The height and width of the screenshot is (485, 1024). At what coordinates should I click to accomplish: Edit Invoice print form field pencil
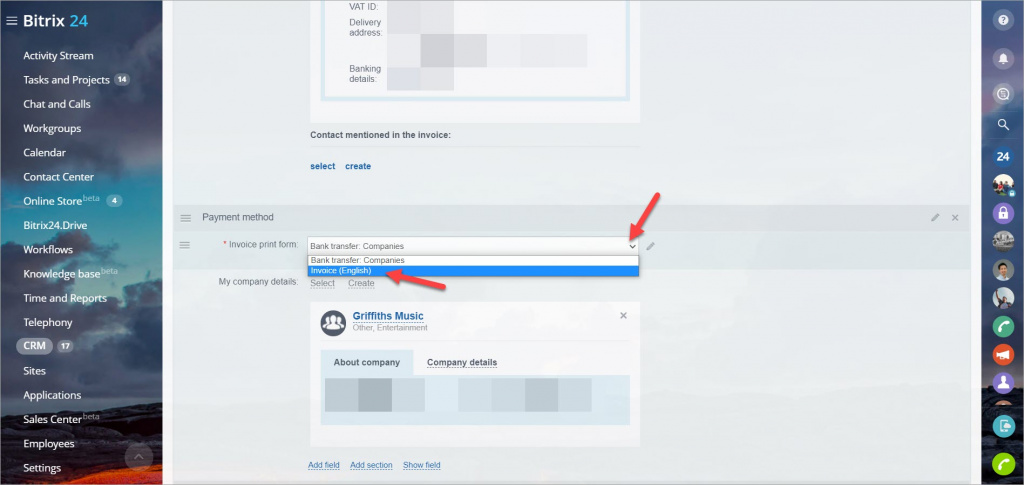(x=650, y=246)
